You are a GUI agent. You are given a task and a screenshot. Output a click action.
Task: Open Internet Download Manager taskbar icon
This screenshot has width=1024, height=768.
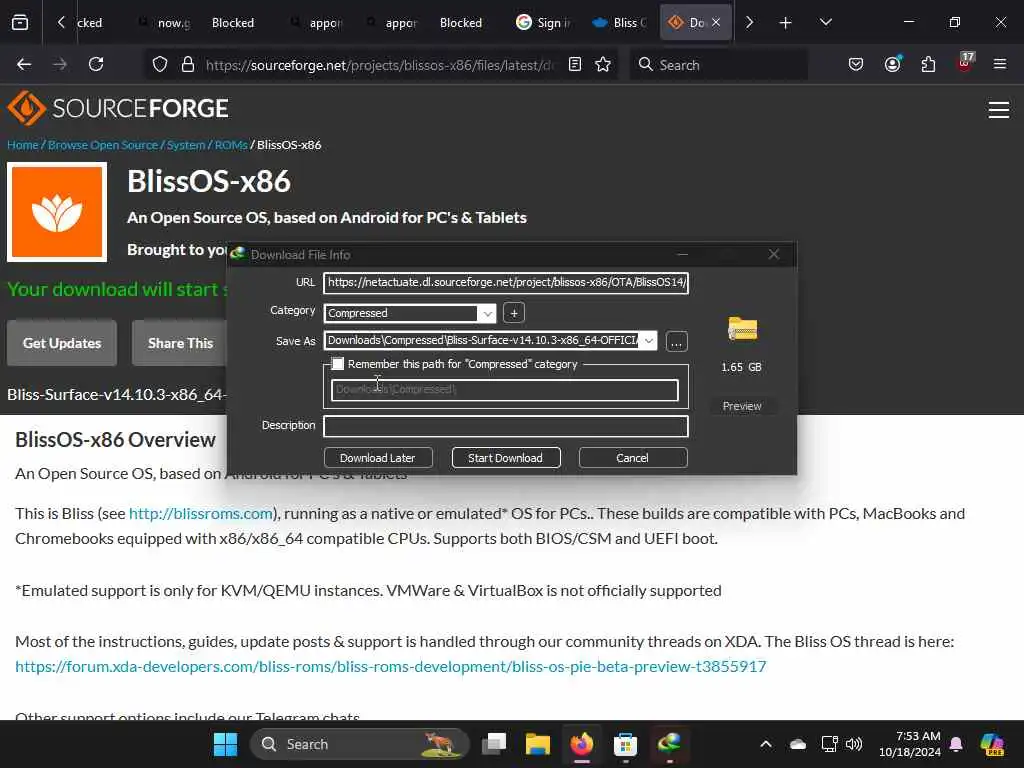[x=669, y=744]
